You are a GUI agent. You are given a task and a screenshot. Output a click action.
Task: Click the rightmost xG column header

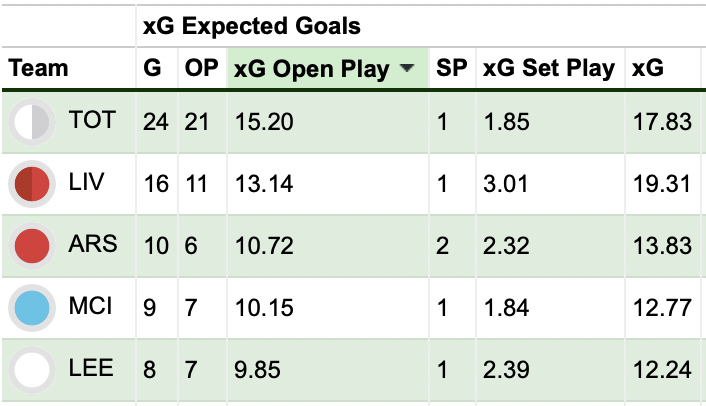pyautogui.click(x=647, y=68)
